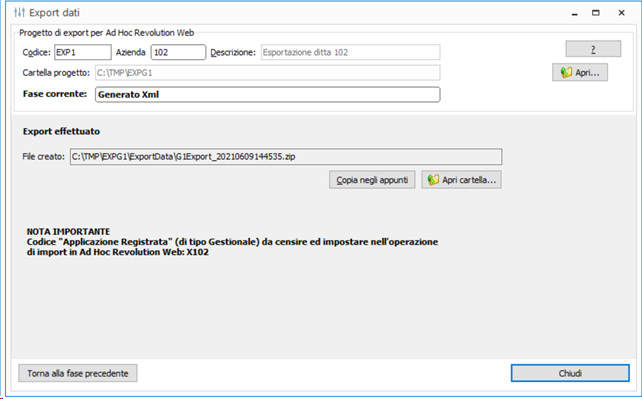Screen dimensions: 642x399
Task: Click the NOTA IMPORTANTE heading text
Action: pyautogui.click(x=68, y=232)
